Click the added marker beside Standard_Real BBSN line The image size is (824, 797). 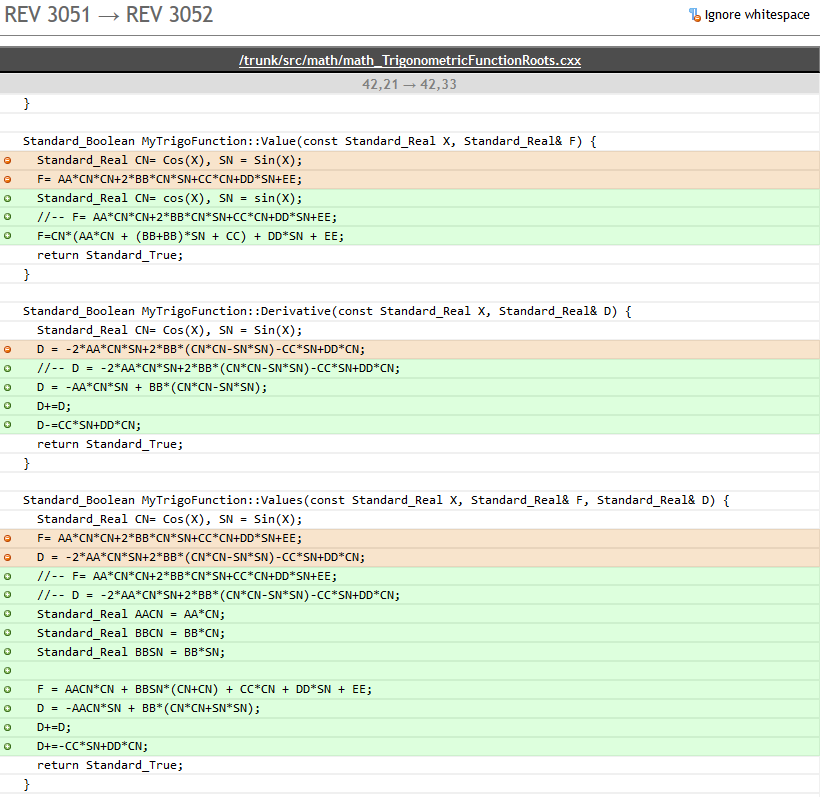8,652
